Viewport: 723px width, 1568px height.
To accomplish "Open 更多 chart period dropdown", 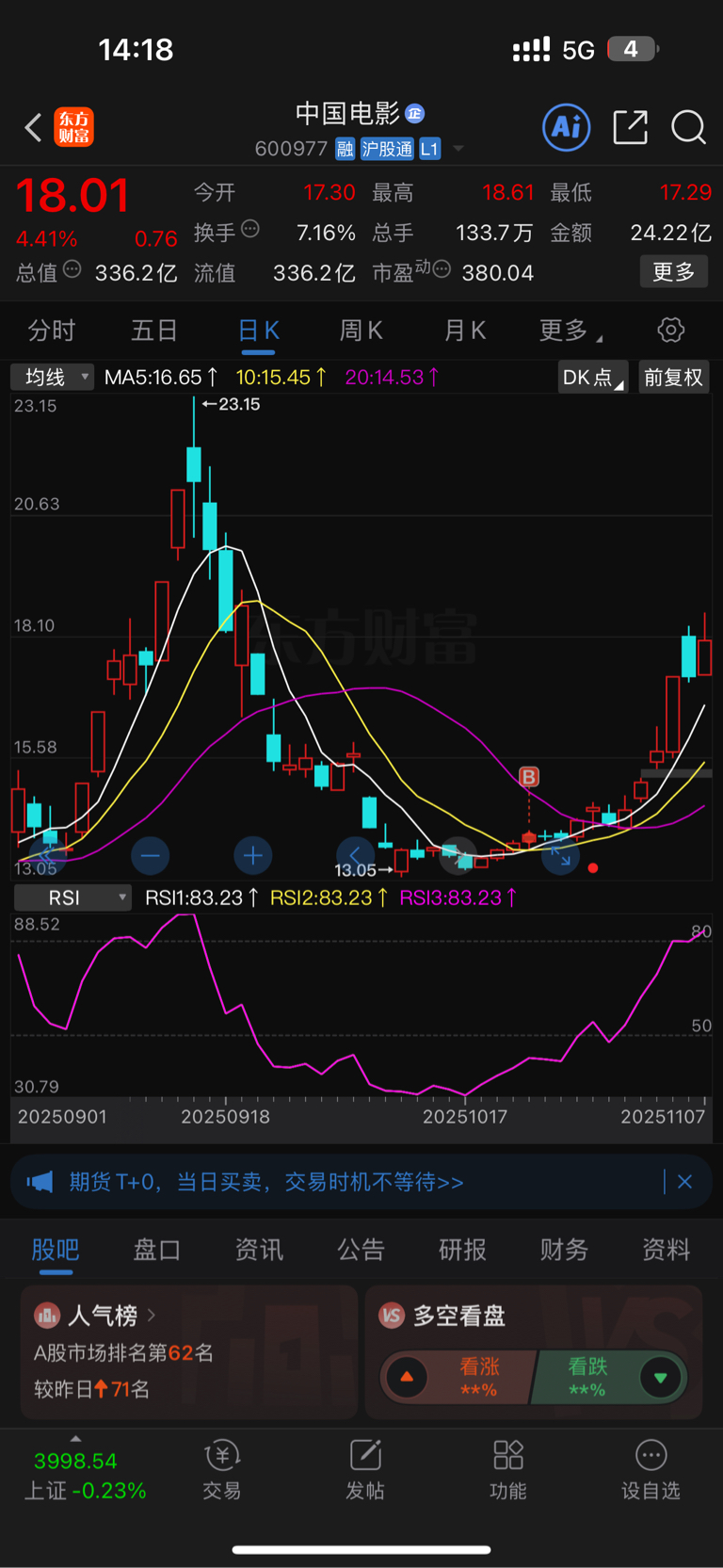I will pyautogui.click(x=571, y=331).
